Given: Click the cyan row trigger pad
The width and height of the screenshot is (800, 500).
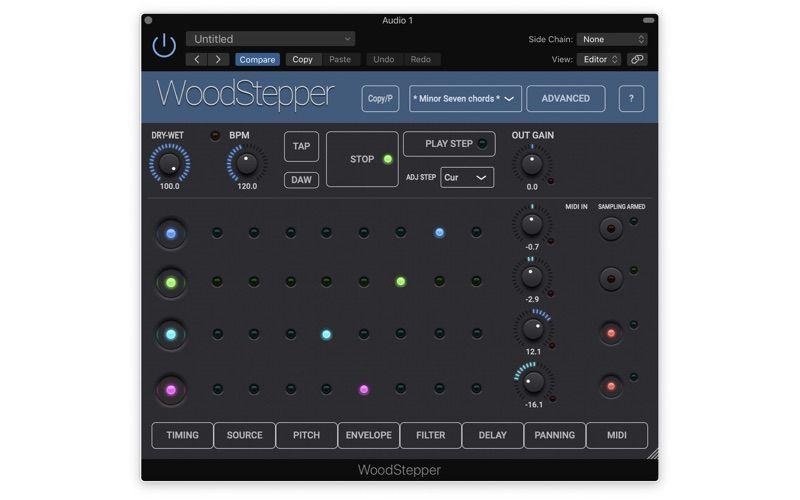Looking at the screenshot, I should (x=171, y=335).
